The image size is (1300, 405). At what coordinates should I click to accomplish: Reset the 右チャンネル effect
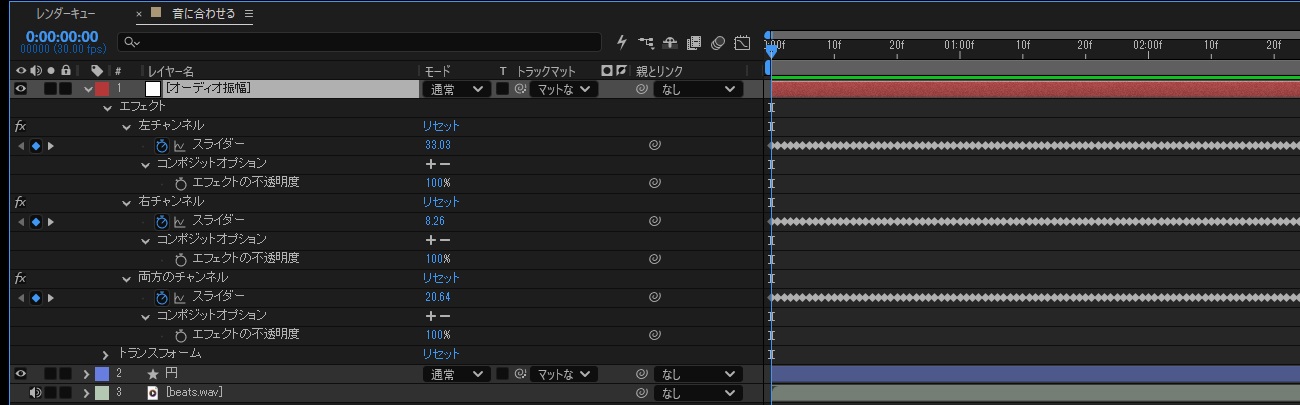(x=441, y=202)
